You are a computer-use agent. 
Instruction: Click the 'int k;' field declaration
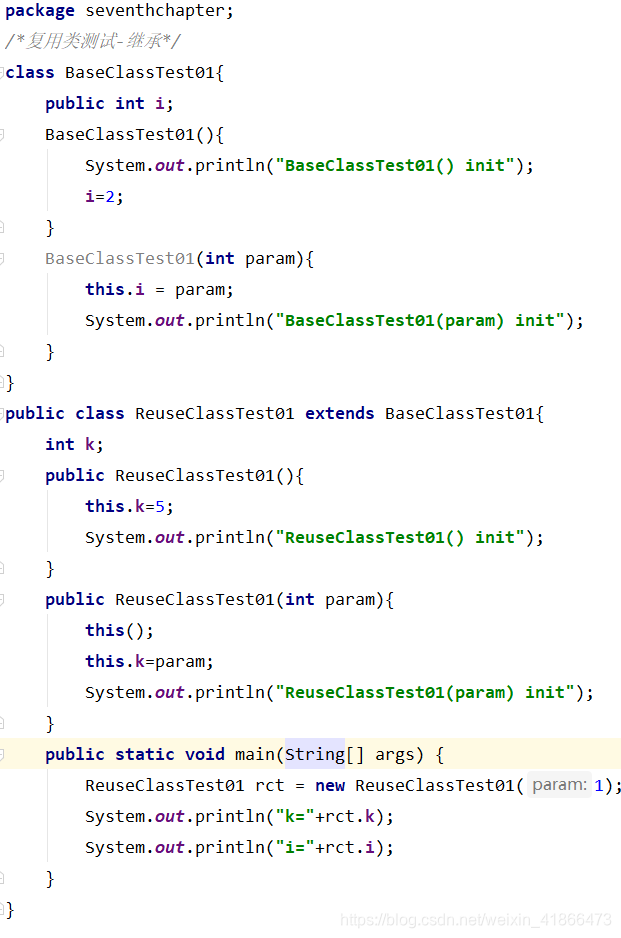(x=74, y=444)
